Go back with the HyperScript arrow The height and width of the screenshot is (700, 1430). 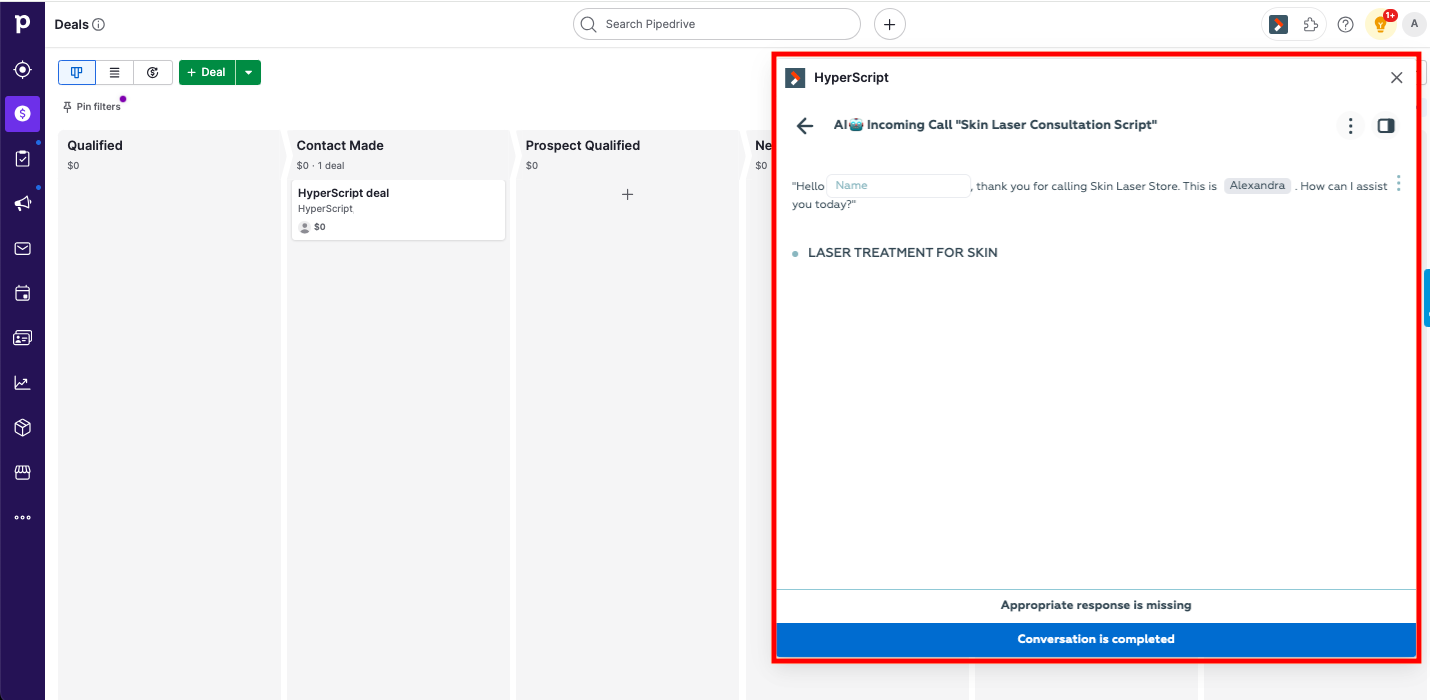pyautogui.click(x=804, y=125)
